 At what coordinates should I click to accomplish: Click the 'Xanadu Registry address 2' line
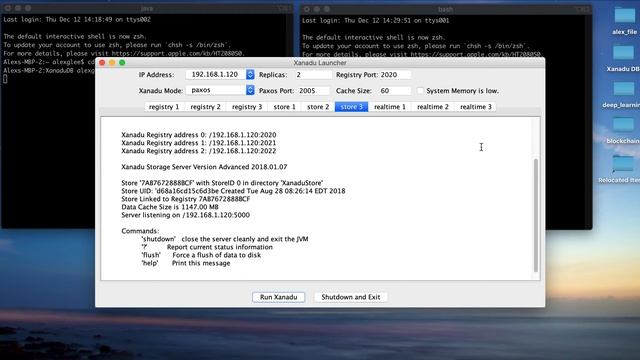198,151
